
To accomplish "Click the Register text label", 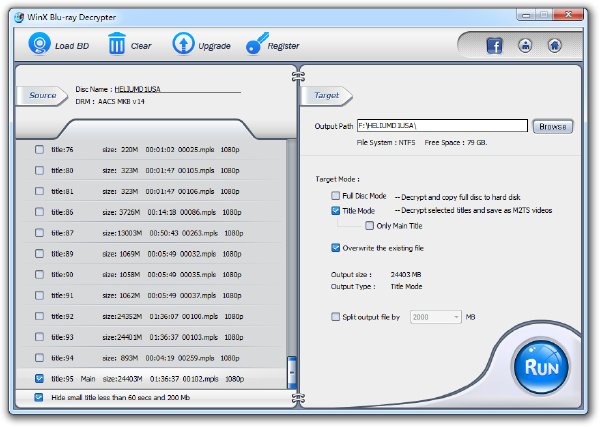I will point(283,46).
